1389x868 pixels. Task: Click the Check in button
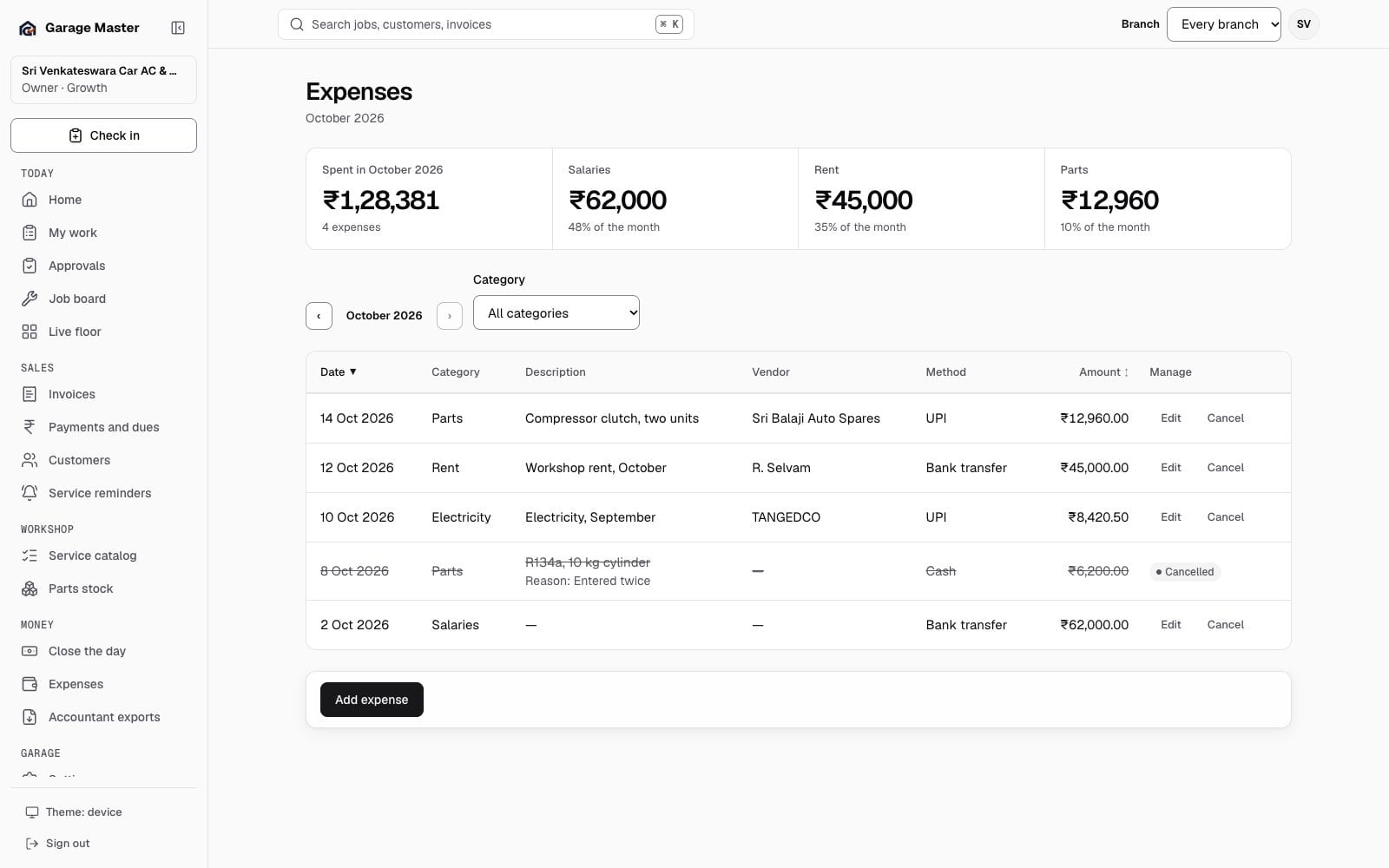(103, 135)
